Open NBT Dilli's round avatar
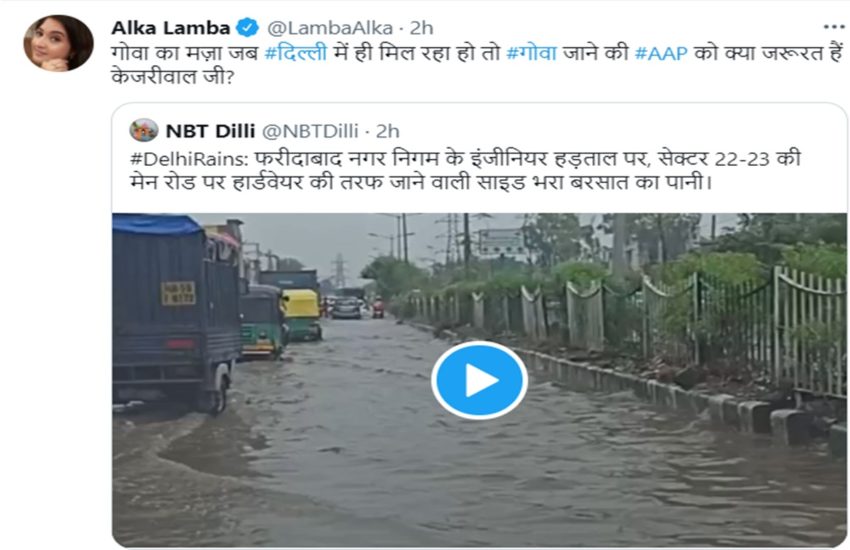The image size is (850, 550). click(144, 130)
